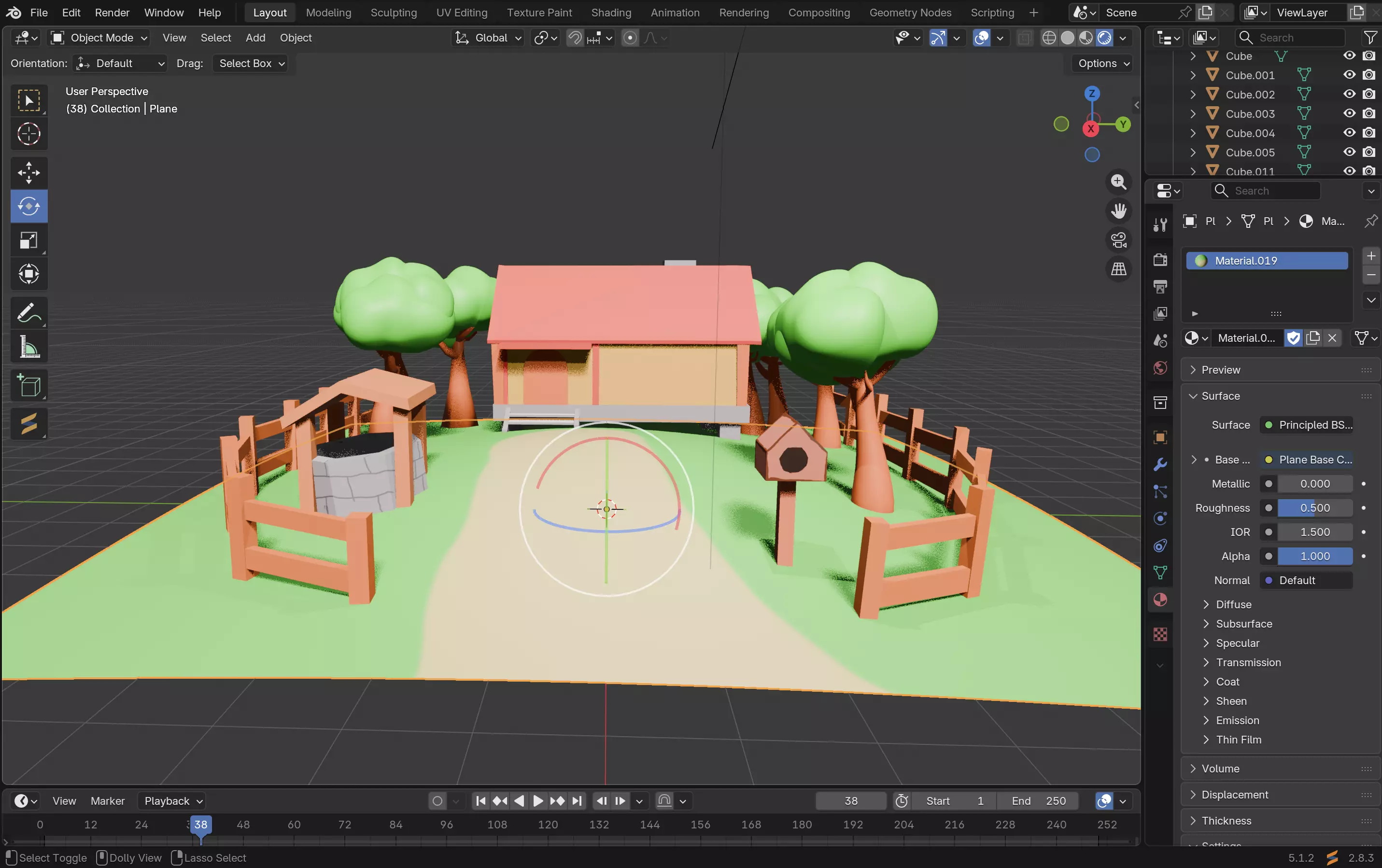The height and width of the screenshot is (868, 1382).
Task: Toggle auto keying record button
Action: tap(437, 801)
